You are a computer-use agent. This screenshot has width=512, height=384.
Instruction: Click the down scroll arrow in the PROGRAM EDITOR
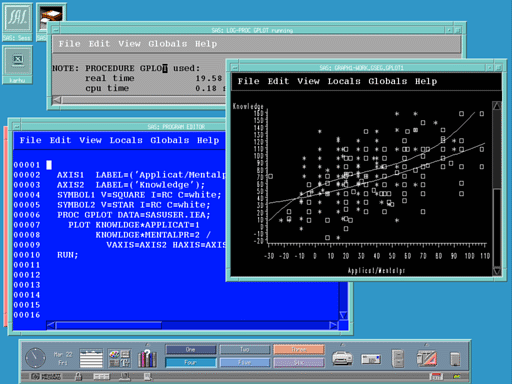pyautogui.click(x=343, y=315)
